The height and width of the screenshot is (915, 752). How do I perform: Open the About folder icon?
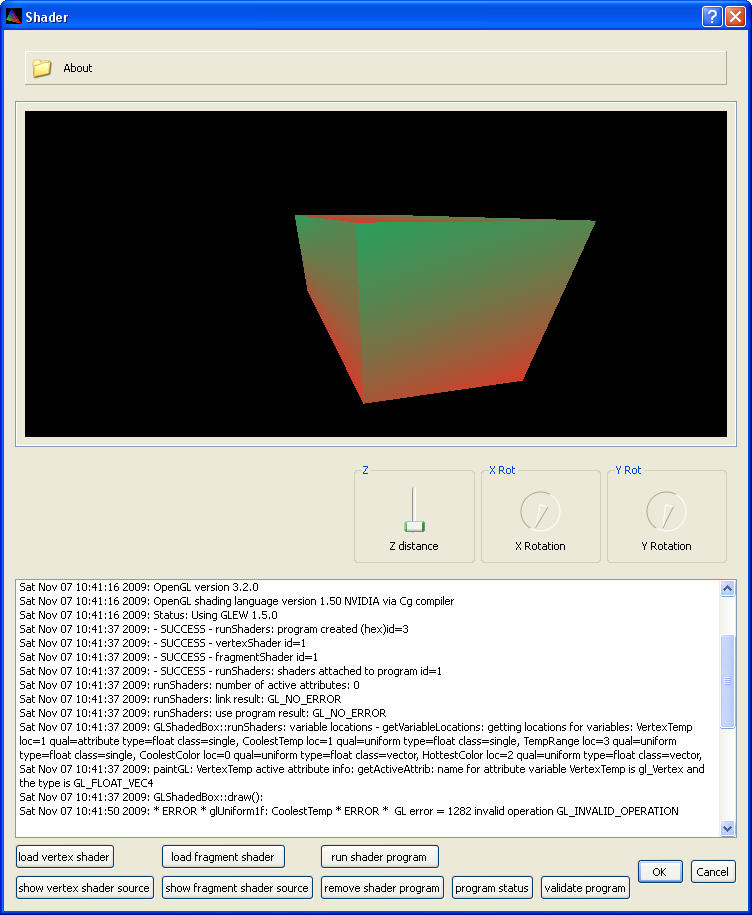point(42,68)
